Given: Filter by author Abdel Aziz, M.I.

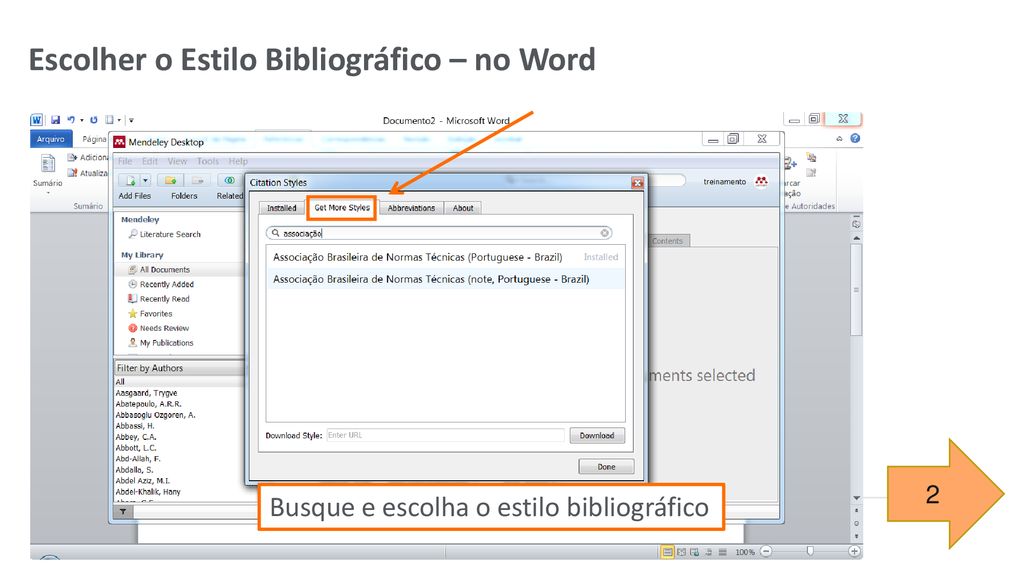Looking at the screenshot, I should point(142,481).
